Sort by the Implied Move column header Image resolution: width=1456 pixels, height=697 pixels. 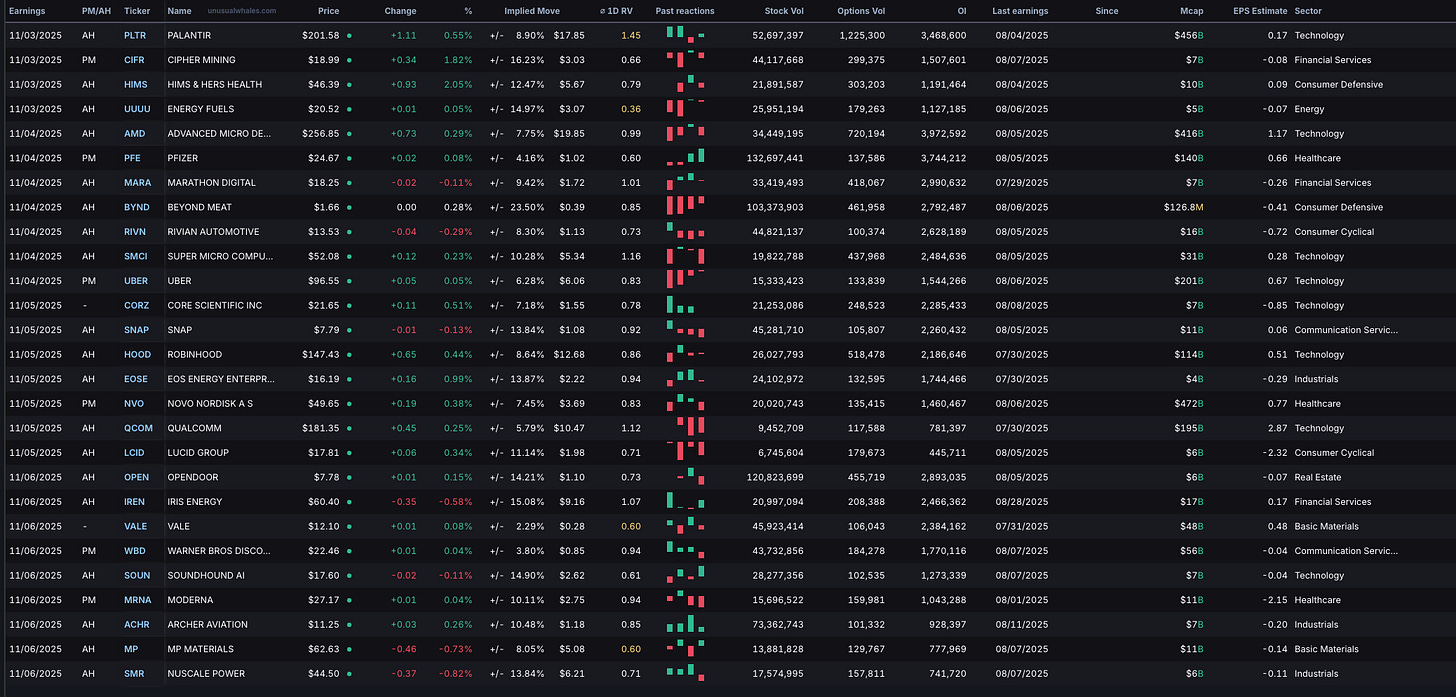532,11
